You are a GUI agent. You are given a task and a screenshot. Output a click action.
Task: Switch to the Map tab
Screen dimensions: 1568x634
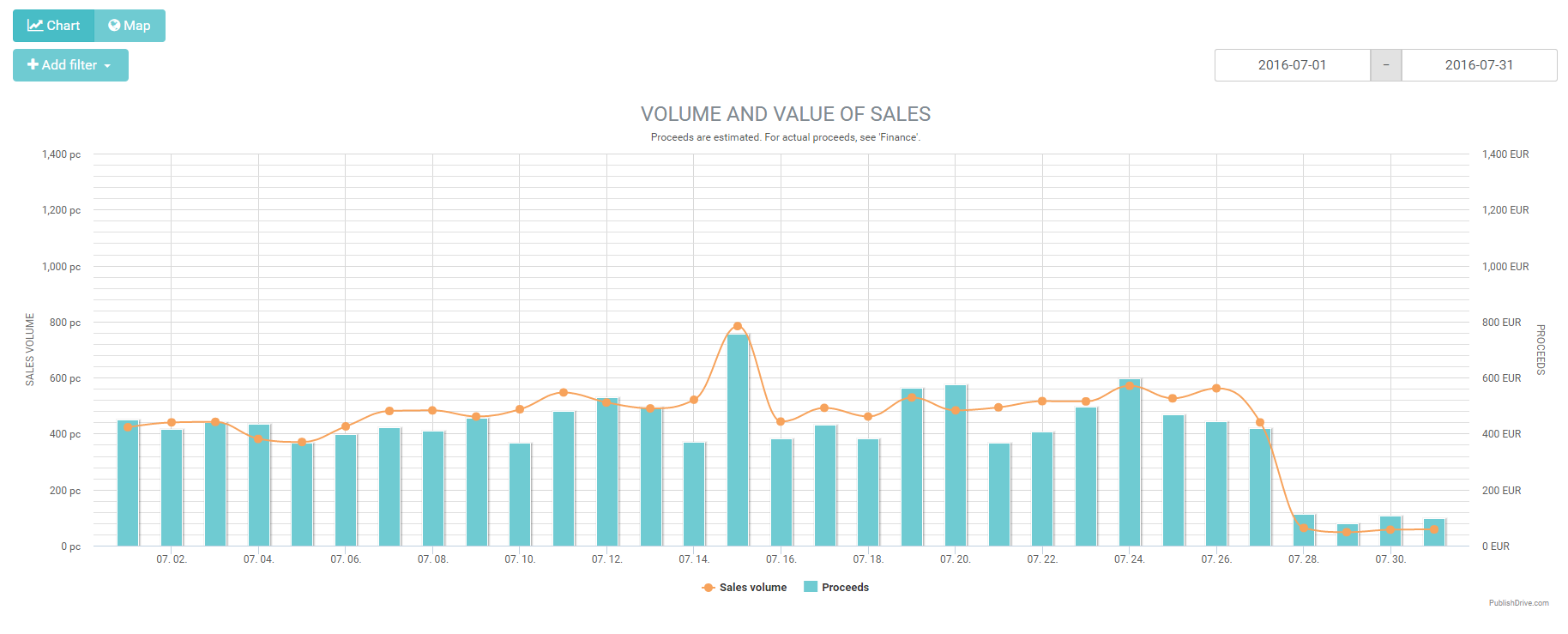(130, 26)
